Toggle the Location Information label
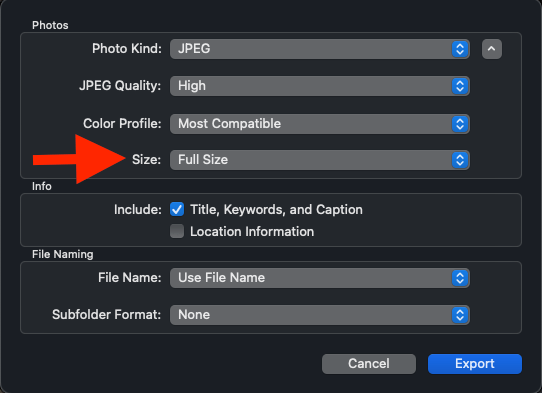542x393 pixels. [x=252, y=232]
